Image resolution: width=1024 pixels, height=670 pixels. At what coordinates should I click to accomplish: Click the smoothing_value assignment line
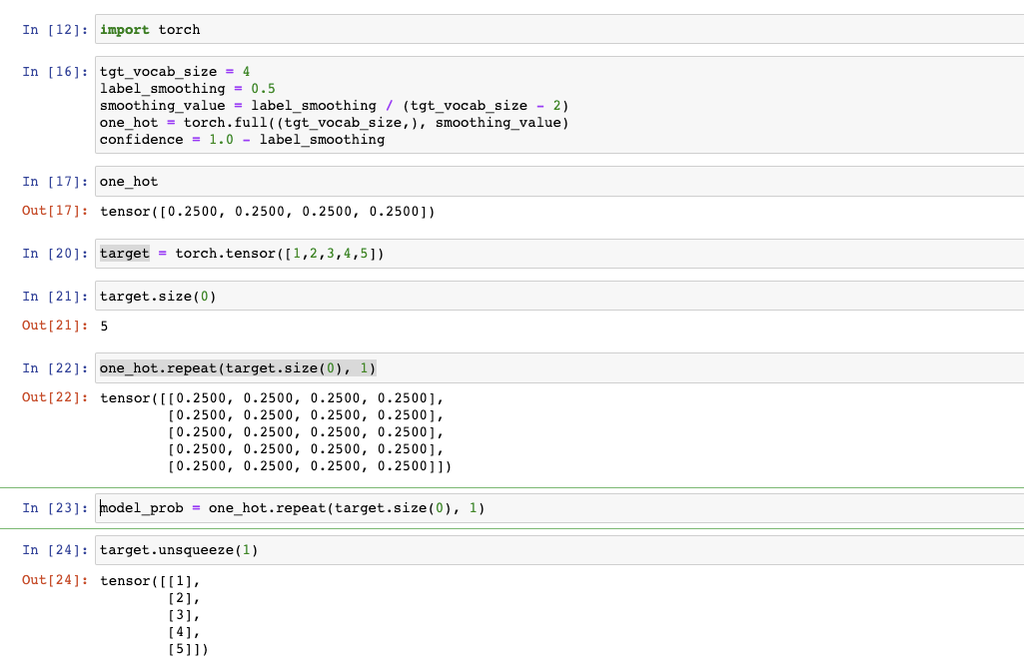click(334, 106)
